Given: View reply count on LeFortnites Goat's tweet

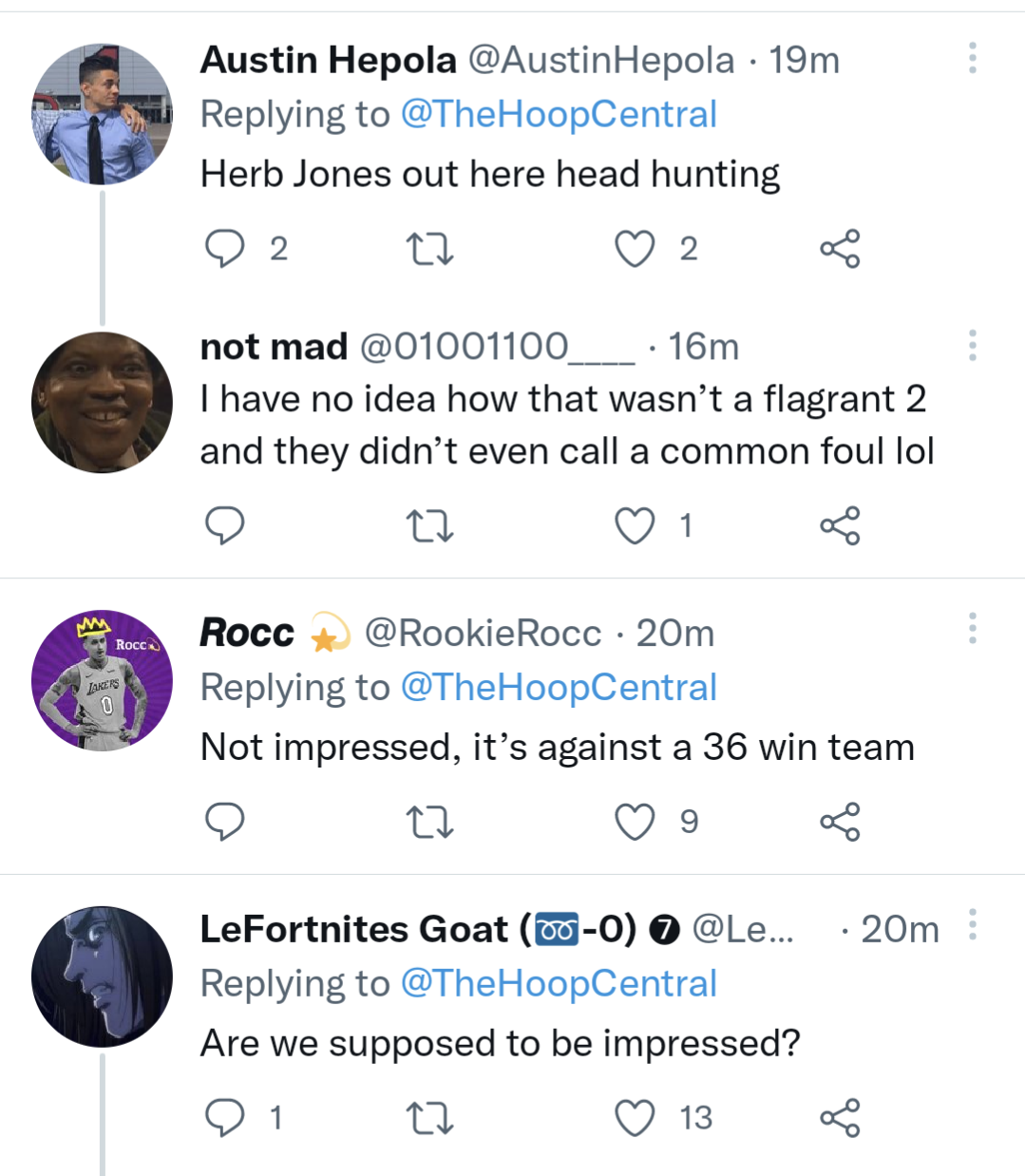Looking at the screenshot, I should click(x=275, y=1117).
